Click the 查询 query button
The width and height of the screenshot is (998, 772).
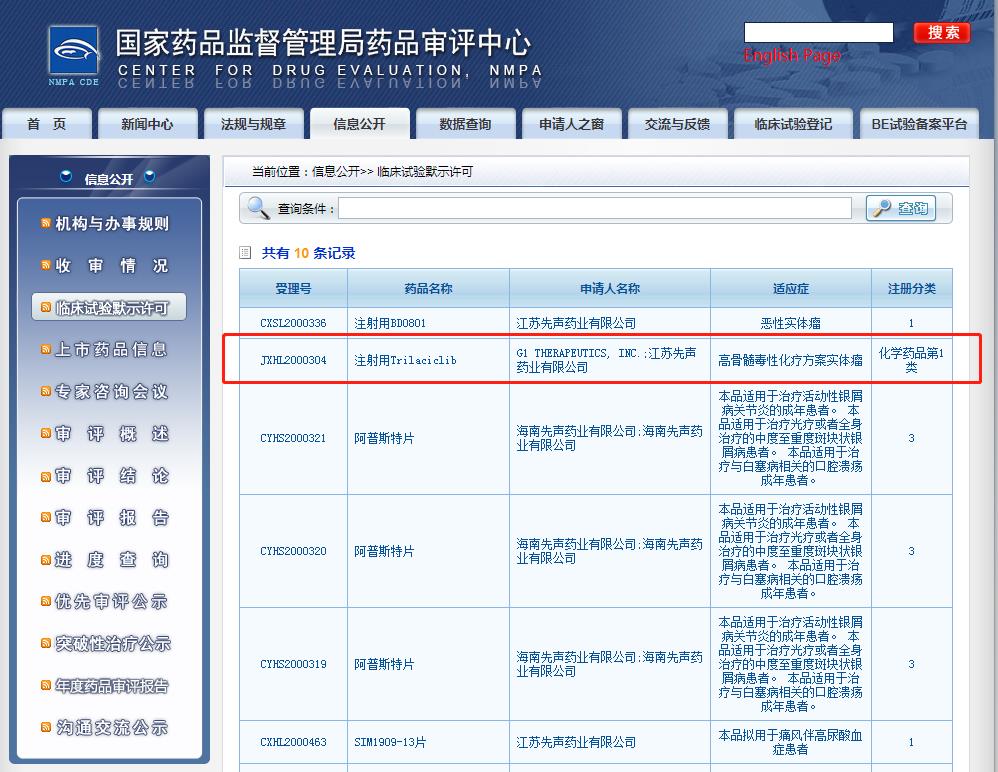click(901, 208)
